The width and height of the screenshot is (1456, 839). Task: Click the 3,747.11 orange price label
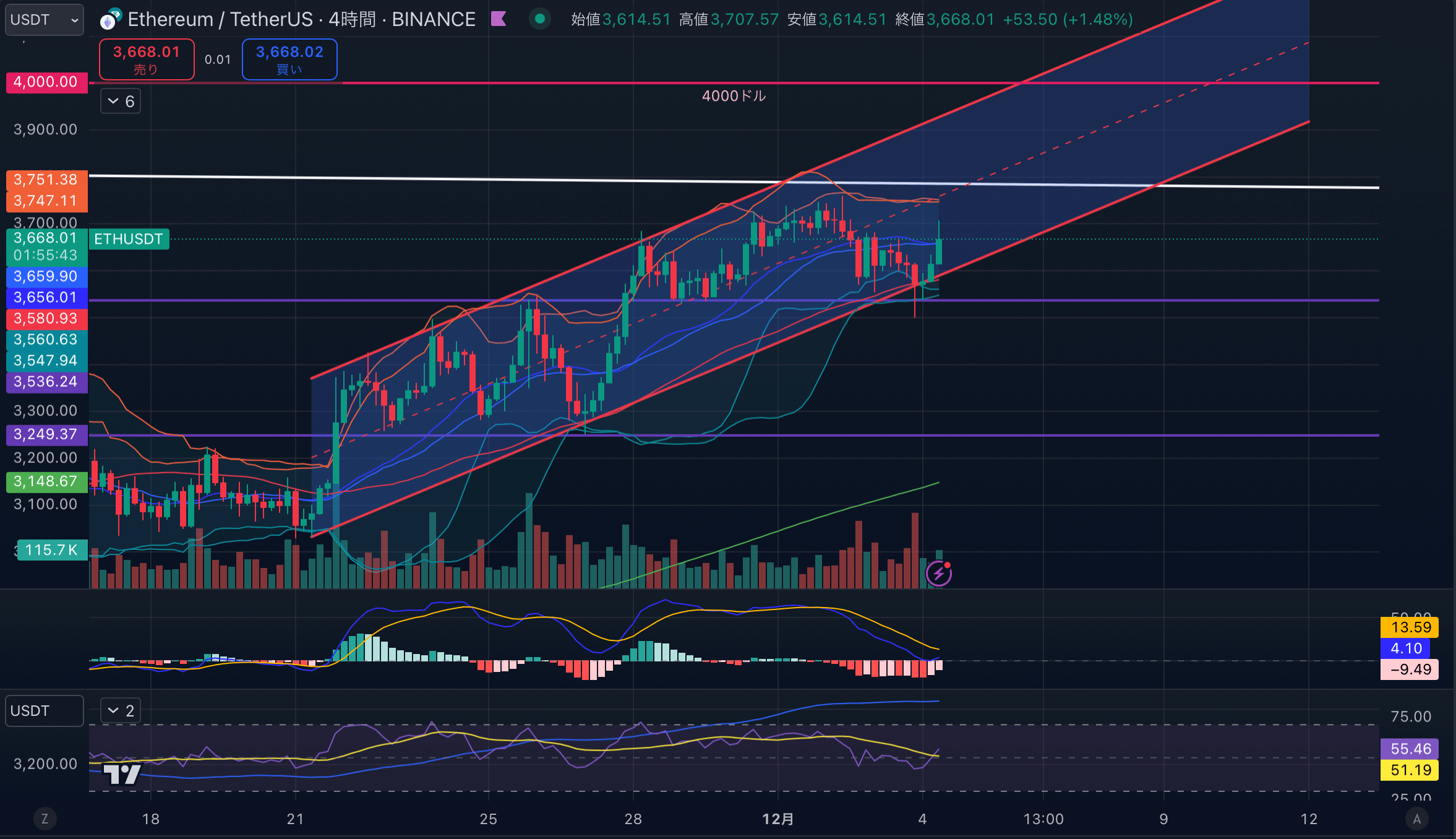tap(46, 201)
